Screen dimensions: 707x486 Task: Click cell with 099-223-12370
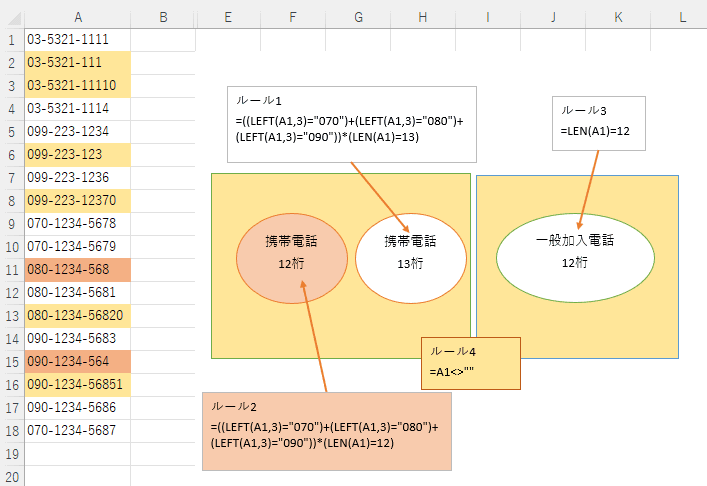click(78, 201)
